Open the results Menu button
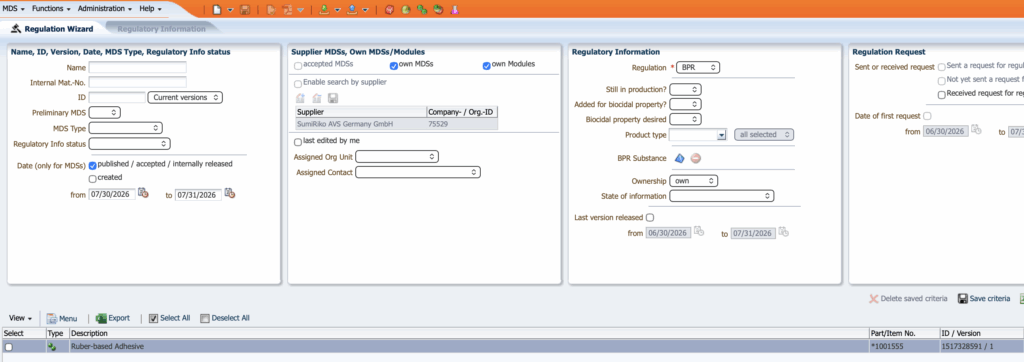This screenshot has height=362, width=1024. click(62, 318)
